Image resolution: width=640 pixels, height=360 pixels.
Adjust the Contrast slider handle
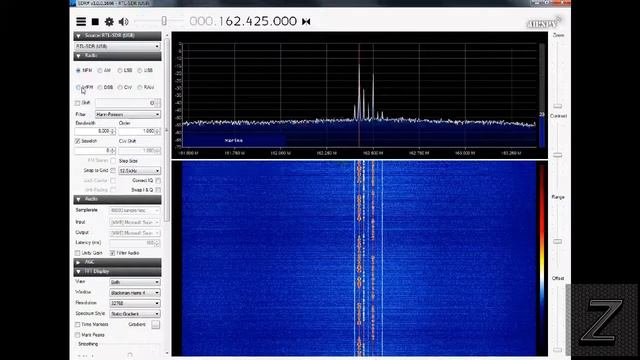(x=558, y=156)
